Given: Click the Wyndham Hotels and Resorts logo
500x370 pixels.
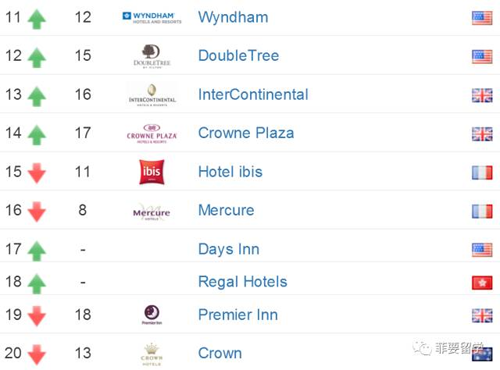Looking at the screenshot, I should [x=152, y=18].
